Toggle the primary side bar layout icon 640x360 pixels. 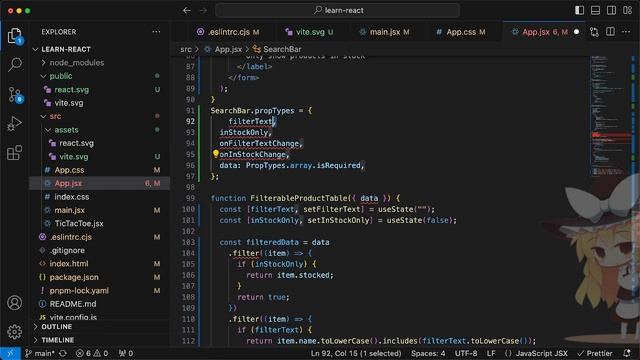click(579, 10)
